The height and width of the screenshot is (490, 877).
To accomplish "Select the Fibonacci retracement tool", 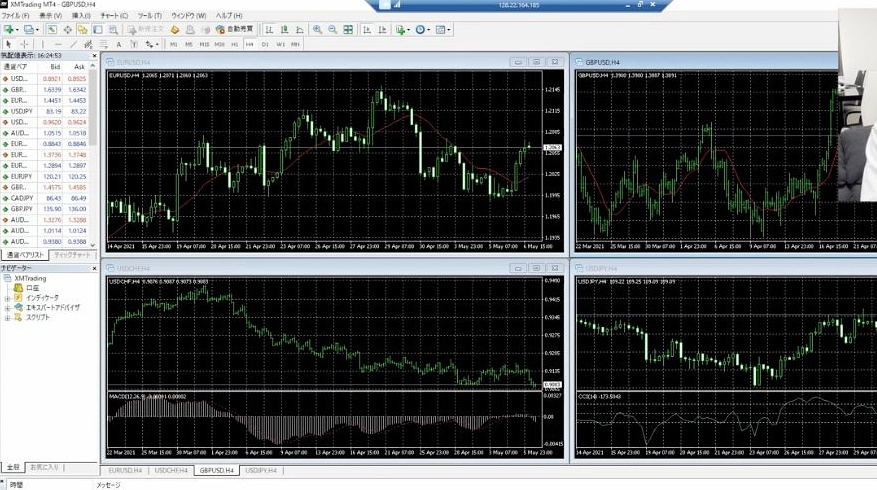I will [x=103, y=44].
